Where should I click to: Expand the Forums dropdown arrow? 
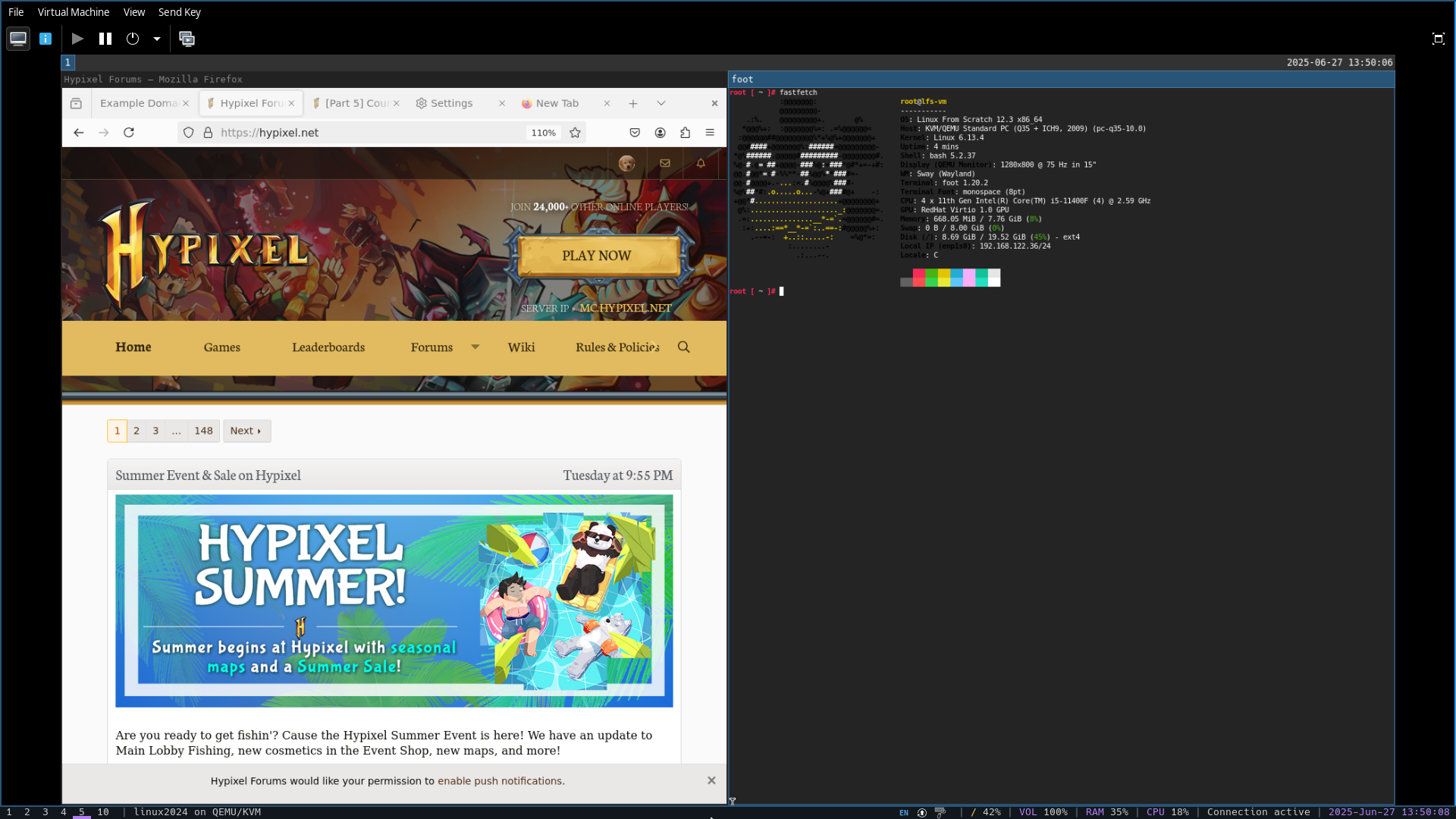[x=475, y=347]
